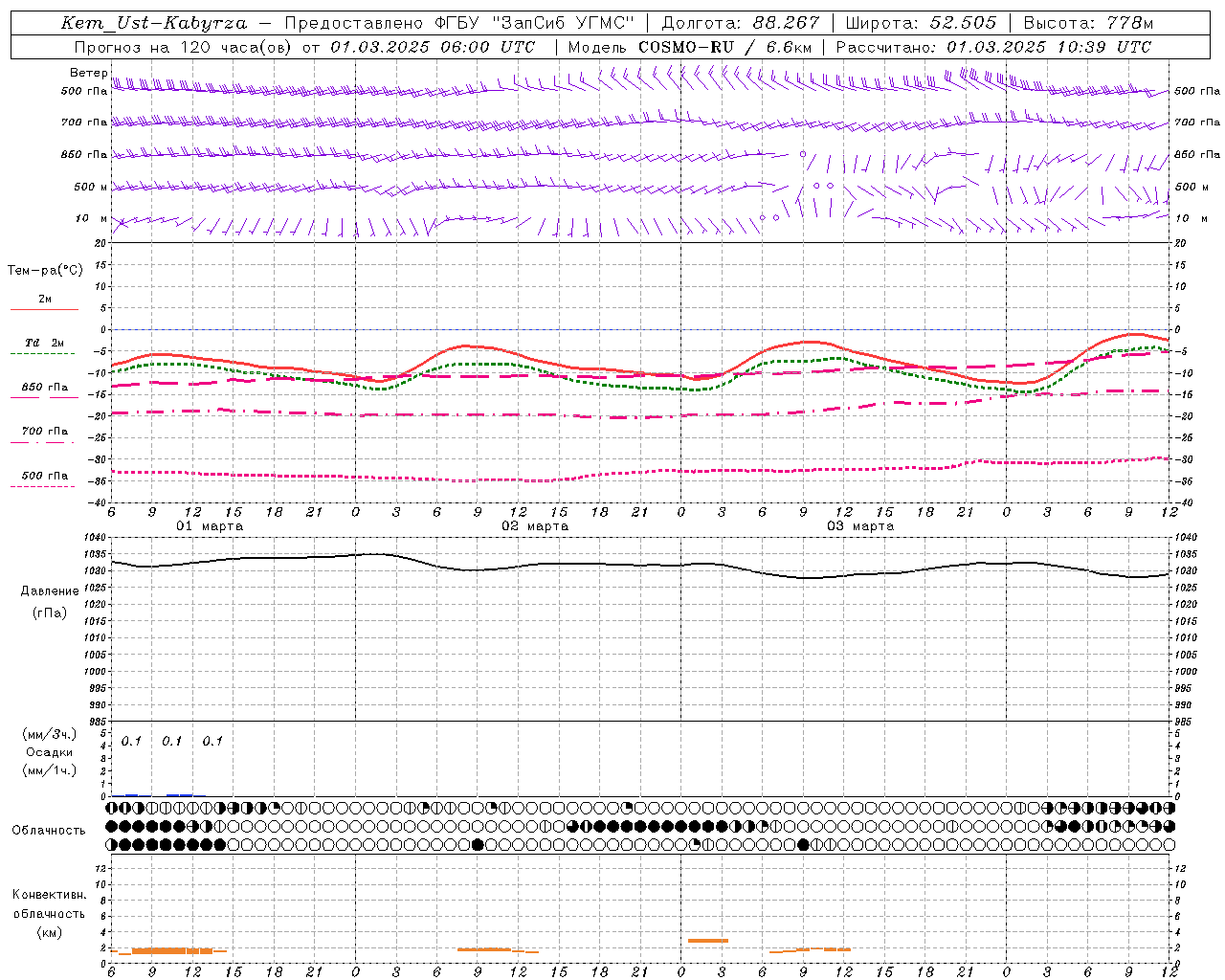The image size is (1225, 980).
Task: Click the "Облачность" cloudiness label
Action: click(x=49, y=830)
